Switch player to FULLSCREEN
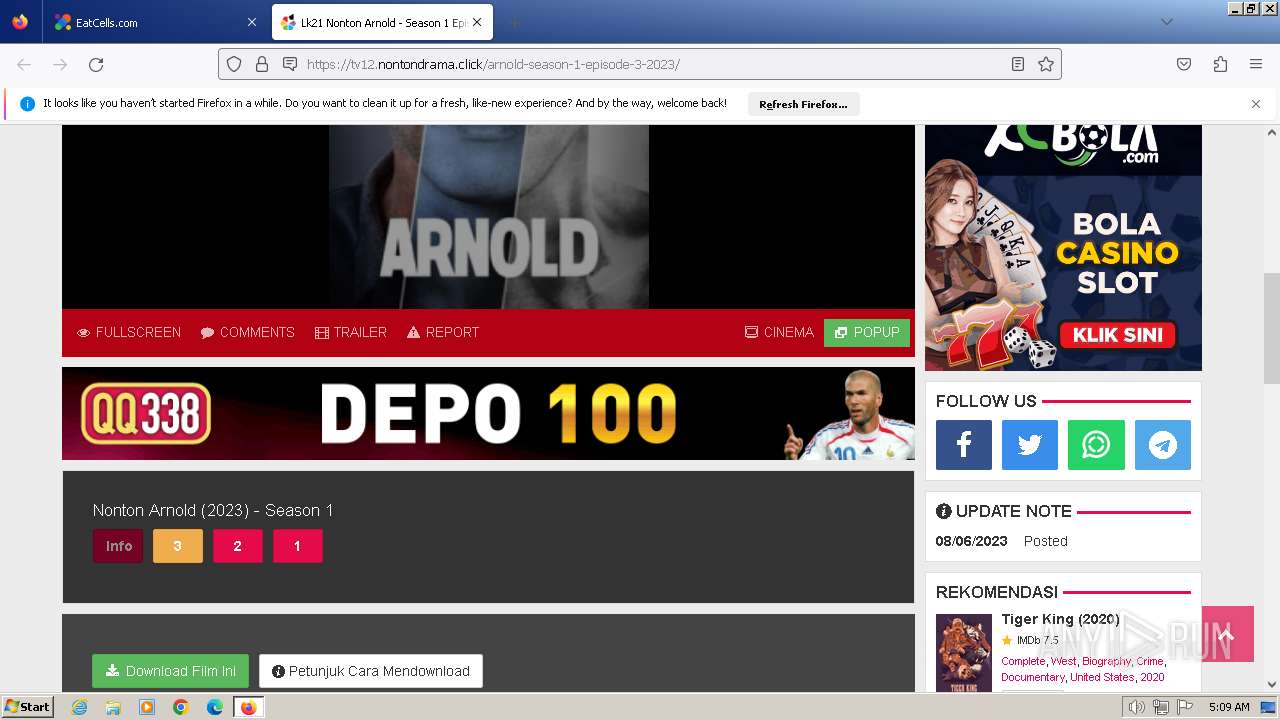The image size is (1280, 720). tap(129, 332)
